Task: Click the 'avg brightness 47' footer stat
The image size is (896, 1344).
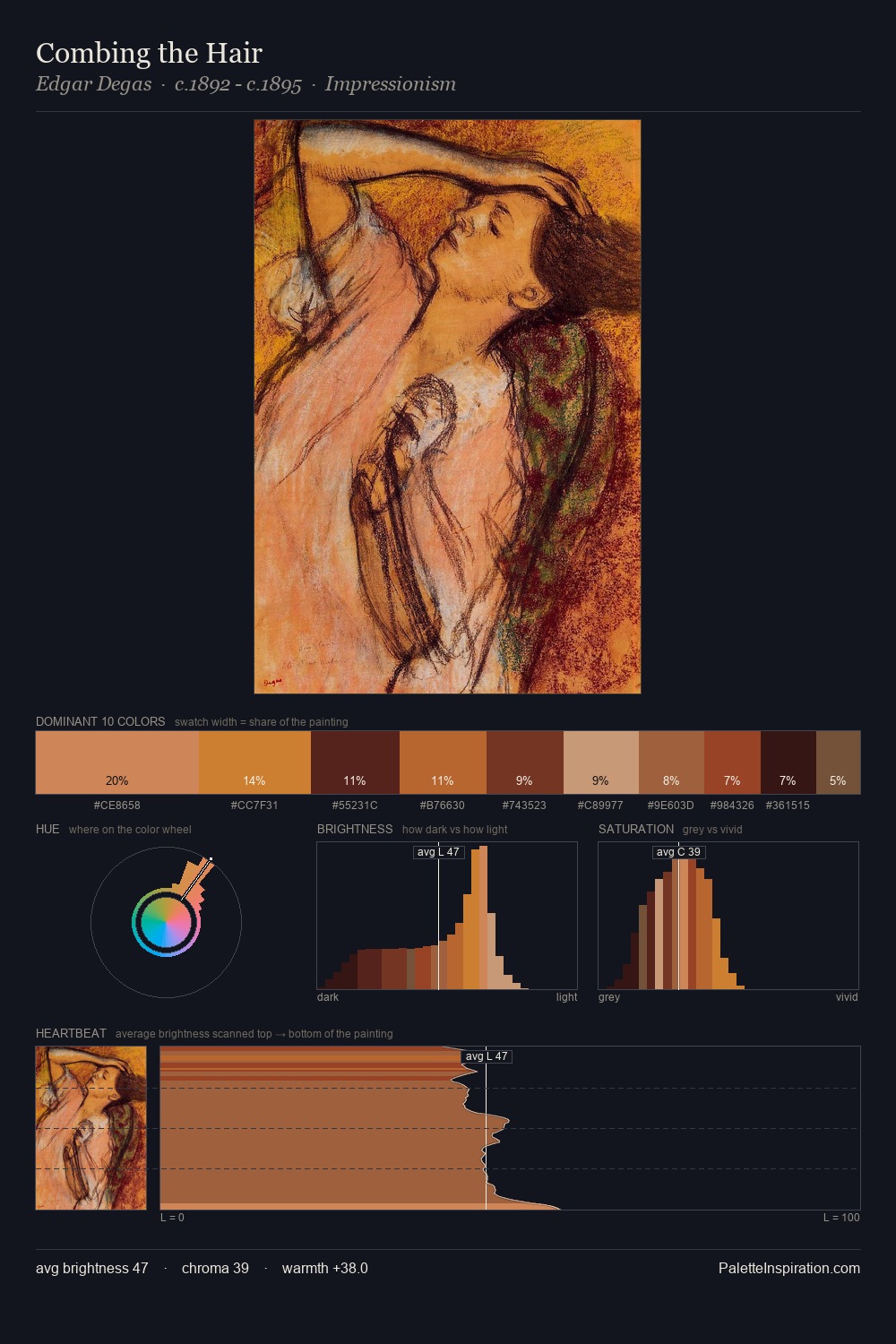Action: click(92, 1269)
